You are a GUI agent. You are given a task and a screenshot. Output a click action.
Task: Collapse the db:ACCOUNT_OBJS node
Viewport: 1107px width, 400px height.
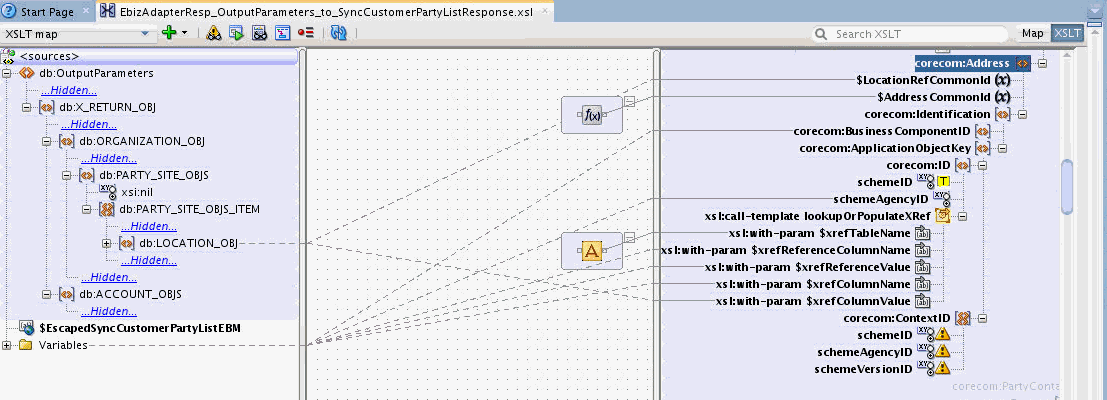pyautogui.click(x=46, y=293)
